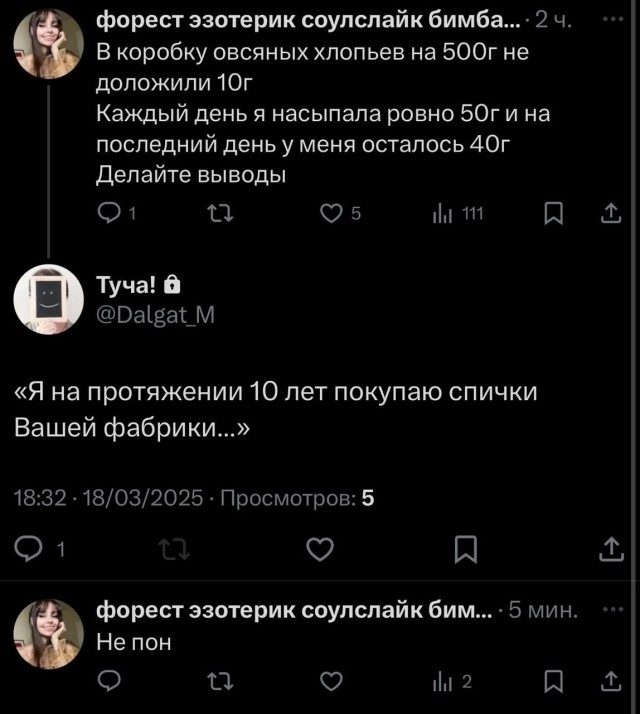The image size is (640, 714).
Task: Reply to the oat flakes tweet
Action: (x=109, y=212)
